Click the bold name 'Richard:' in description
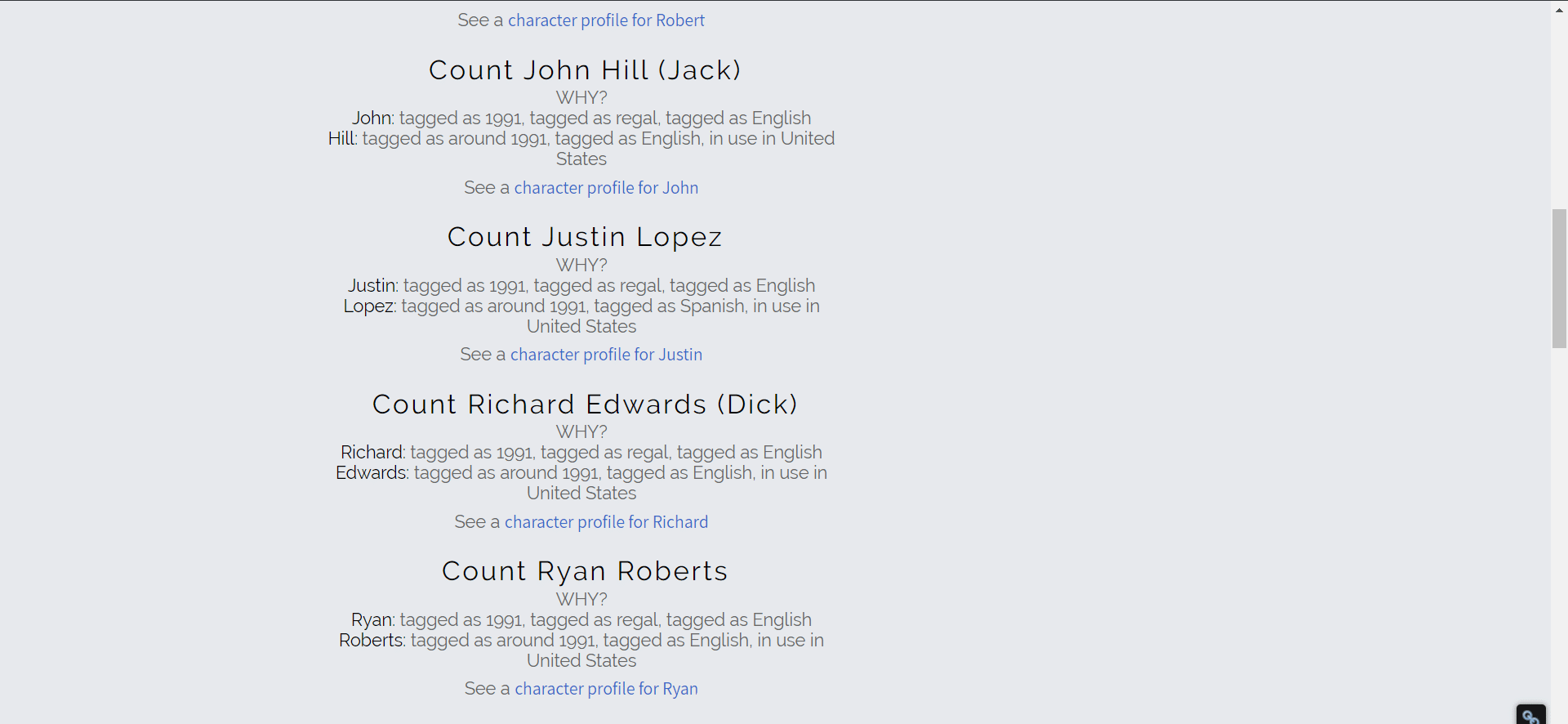Image resolution: width=1568 pixels, height=724 pixels. [x=372, y=453]
